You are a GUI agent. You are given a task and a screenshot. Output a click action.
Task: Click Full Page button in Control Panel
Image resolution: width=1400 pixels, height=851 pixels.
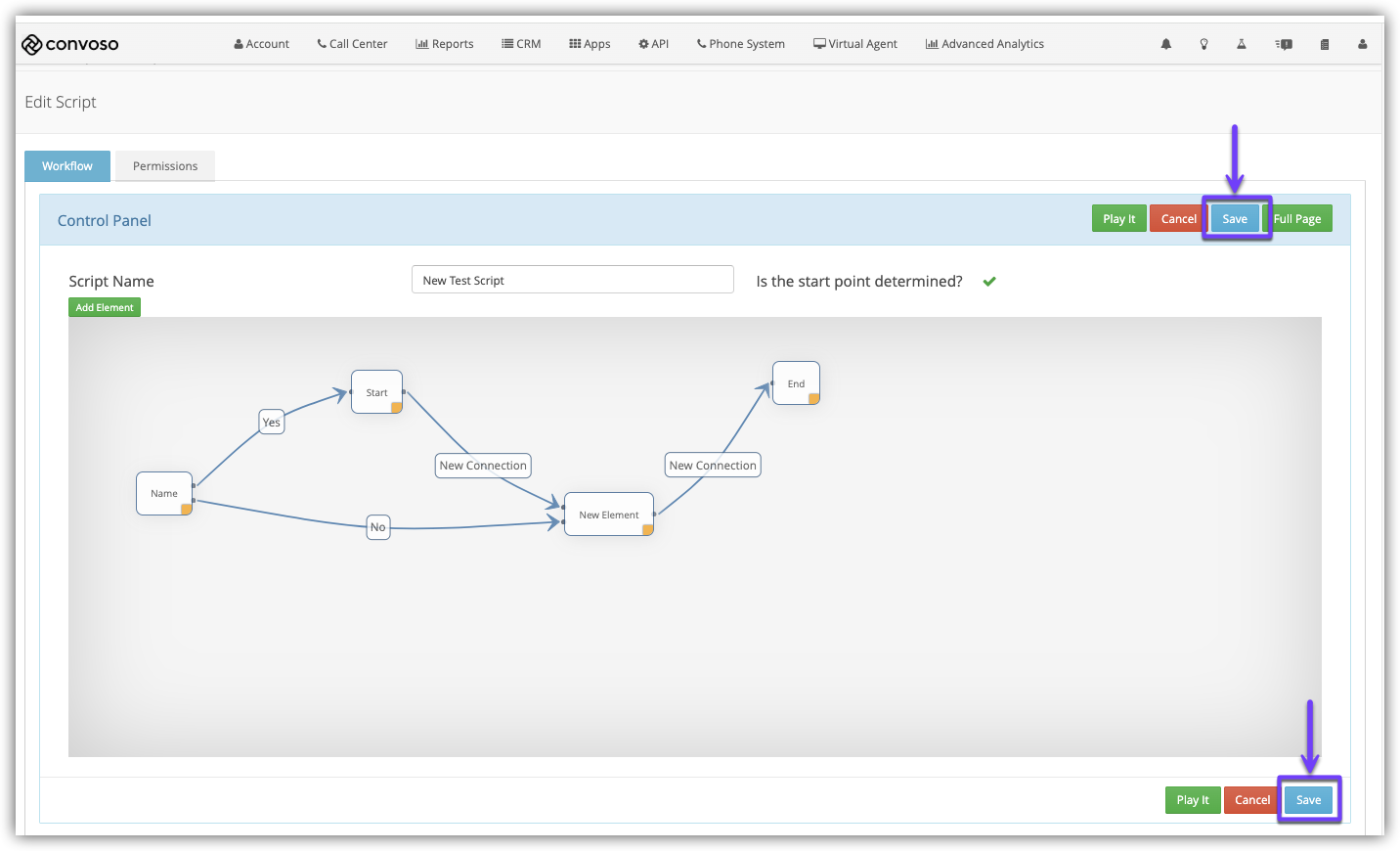pyautogui.click(x=1297, y=219)
